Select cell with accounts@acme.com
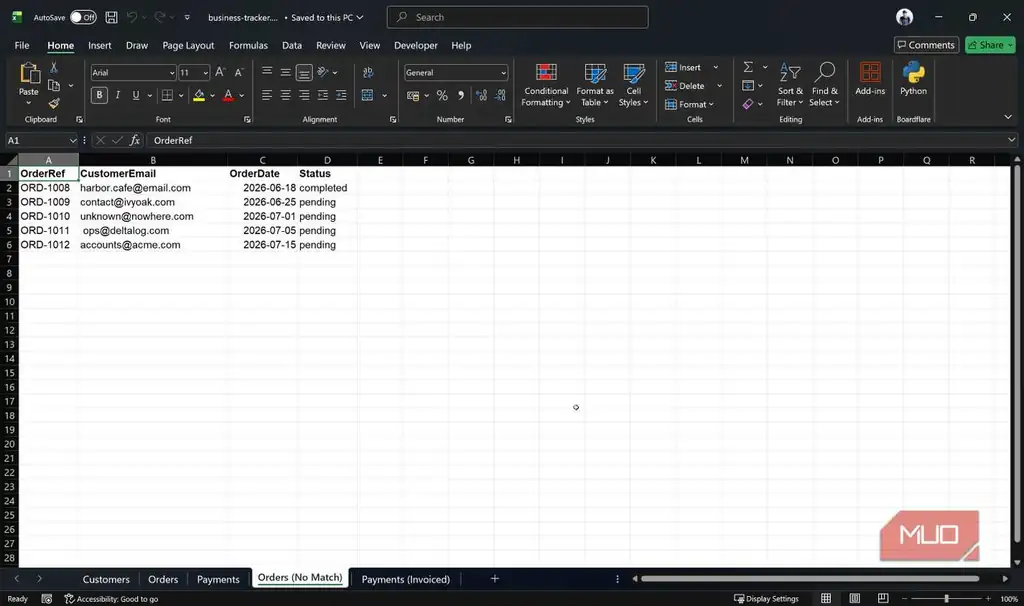Viewport: 1024px width, 606px height. (x=153, y=245)
